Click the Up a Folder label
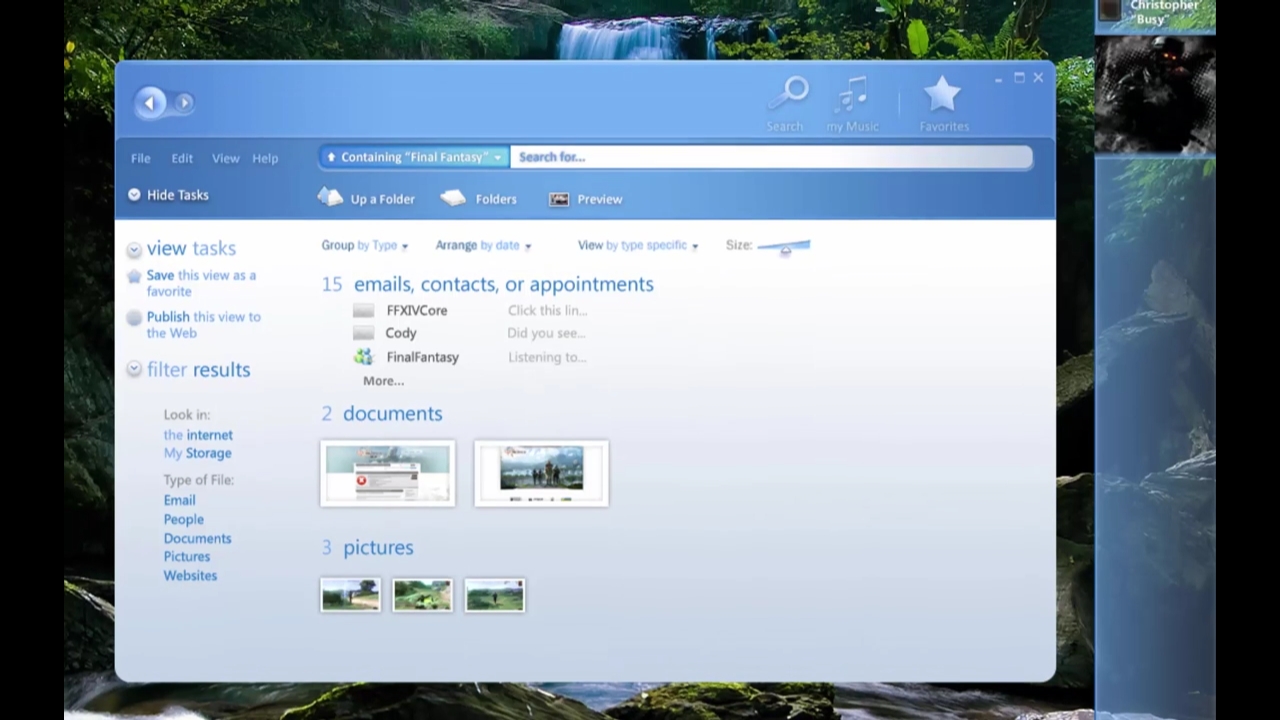 [382, 199]
